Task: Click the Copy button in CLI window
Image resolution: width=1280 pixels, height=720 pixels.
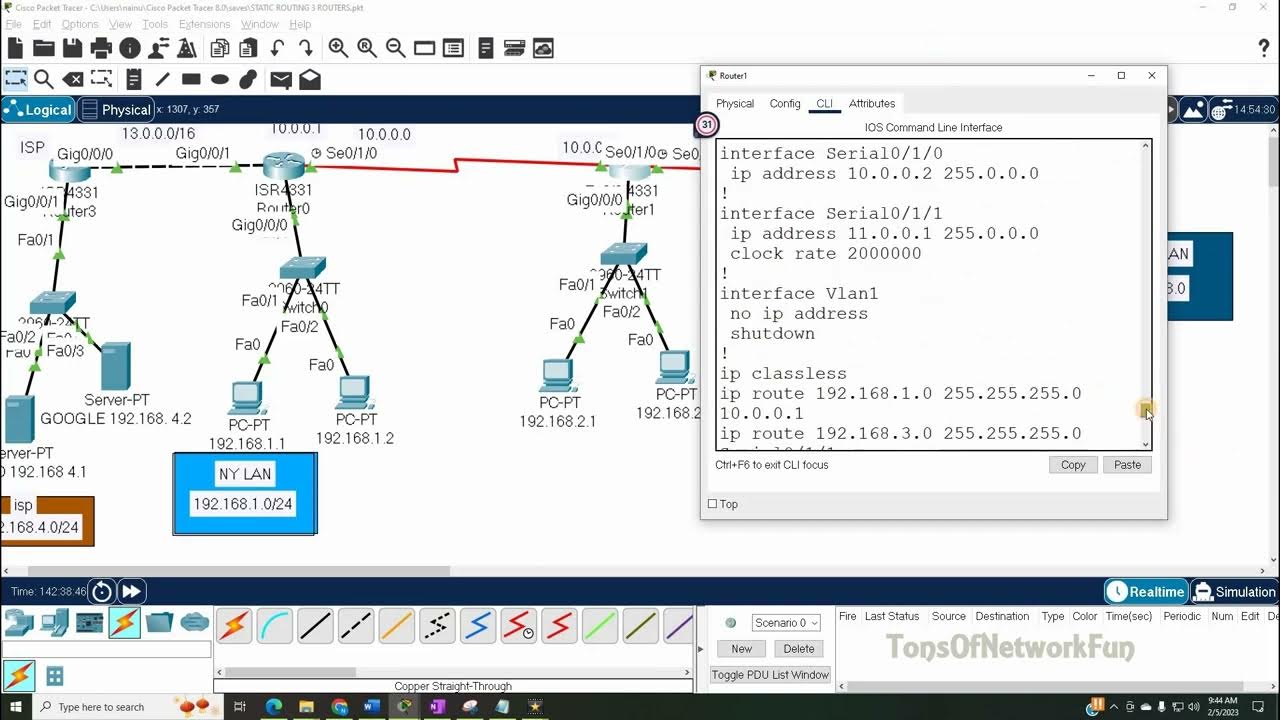Action: point(1073,465)
